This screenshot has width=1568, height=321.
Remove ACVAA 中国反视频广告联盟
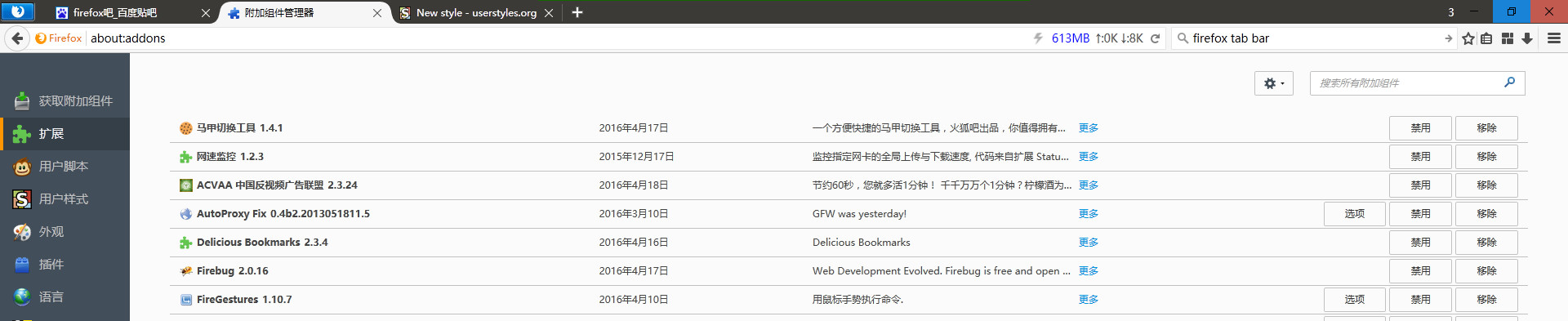[x=1486, y=185]
